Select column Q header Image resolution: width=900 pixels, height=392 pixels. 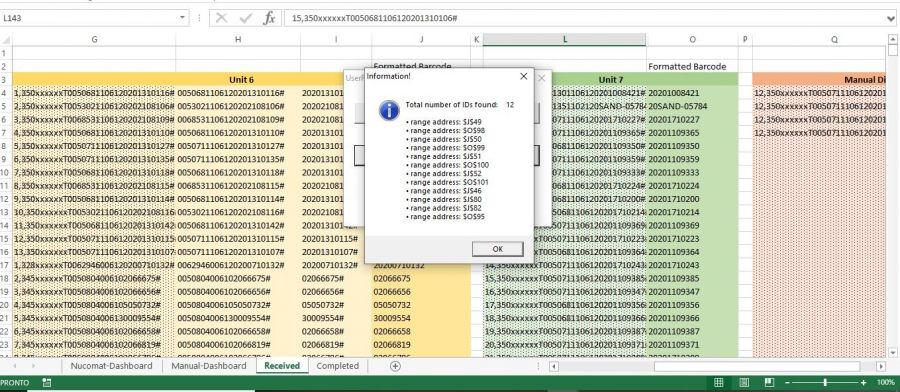(x=834, y=39)
